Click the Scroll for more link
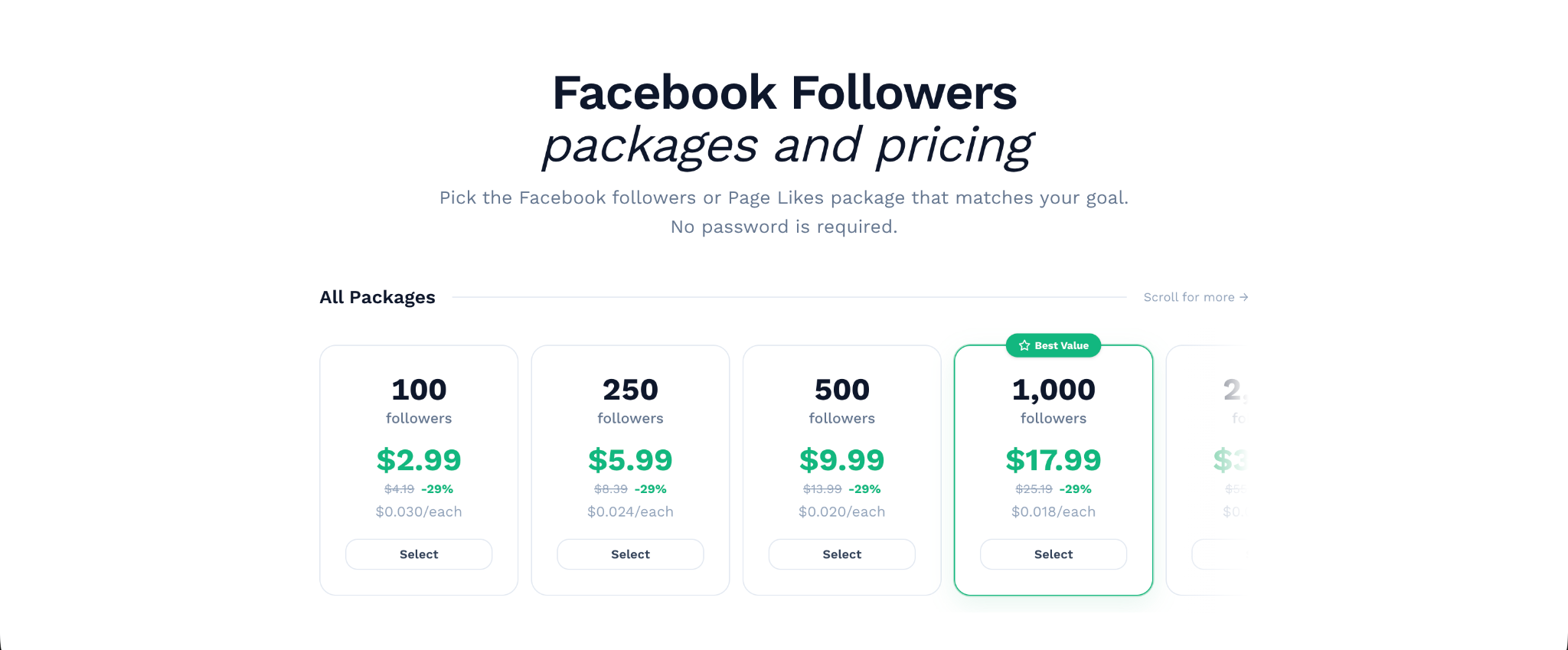The image size is (1568, 650). point(1196,297)
